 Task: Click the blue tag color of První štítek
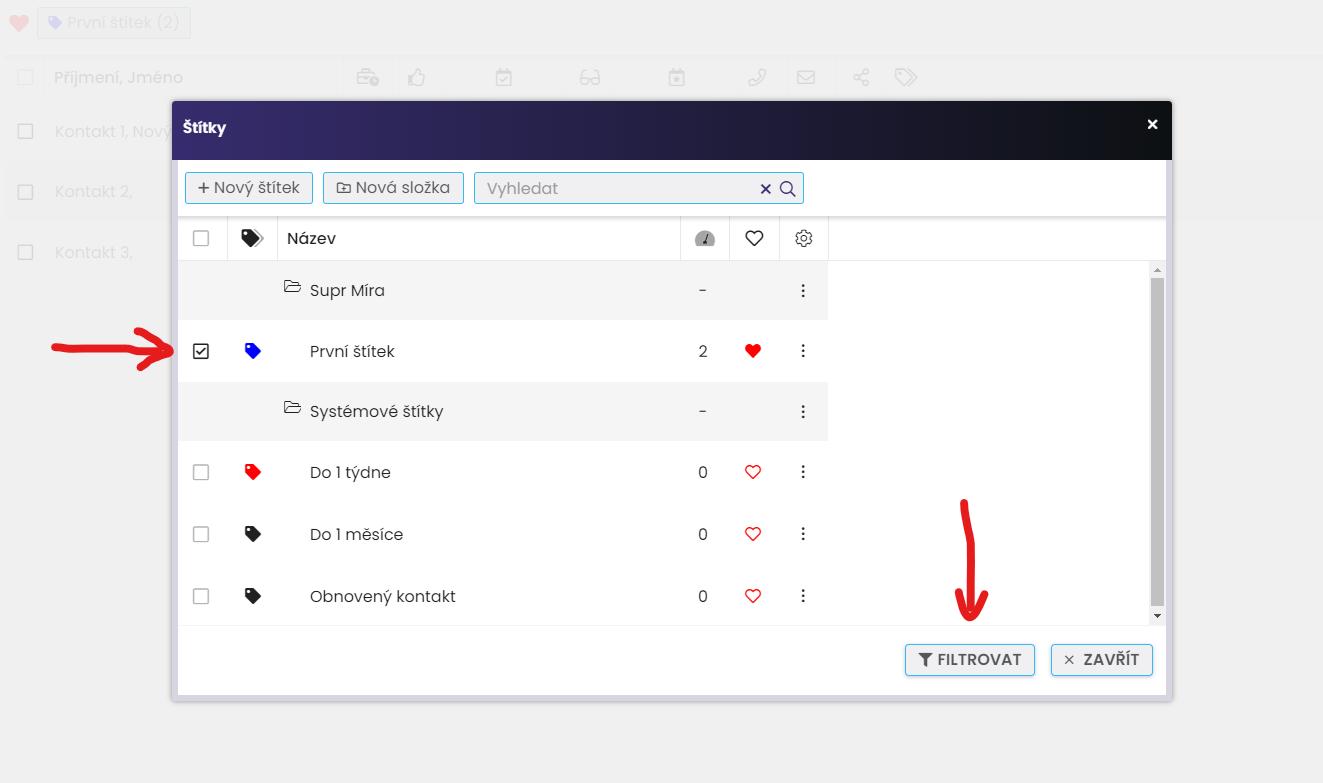(253, 351)
